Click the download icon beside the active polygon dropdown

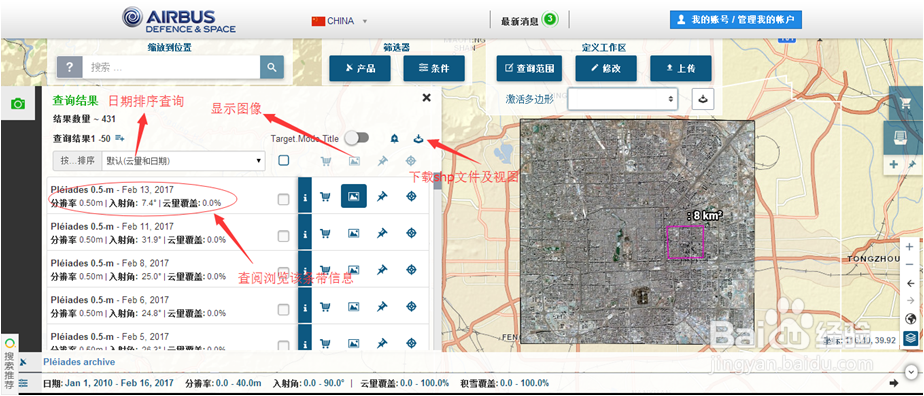[704, 99]
